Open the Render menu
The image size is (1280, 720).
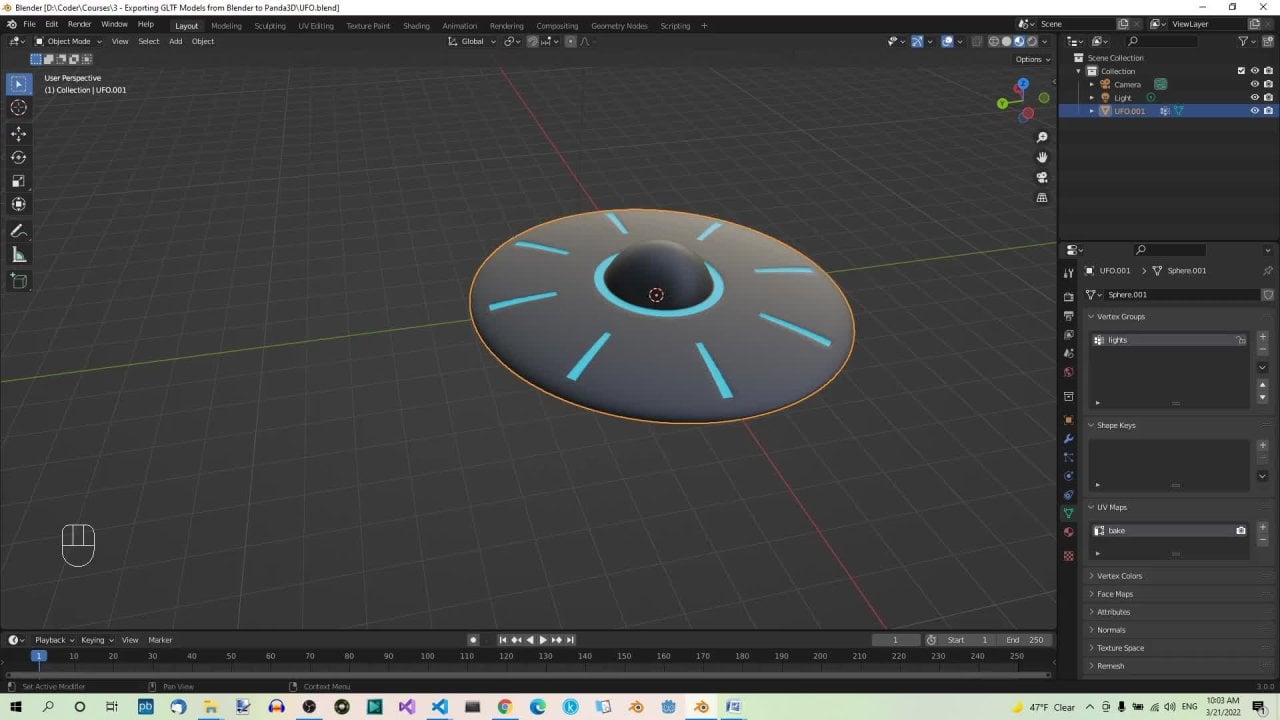pyautogui.click(x=79, y=24)
